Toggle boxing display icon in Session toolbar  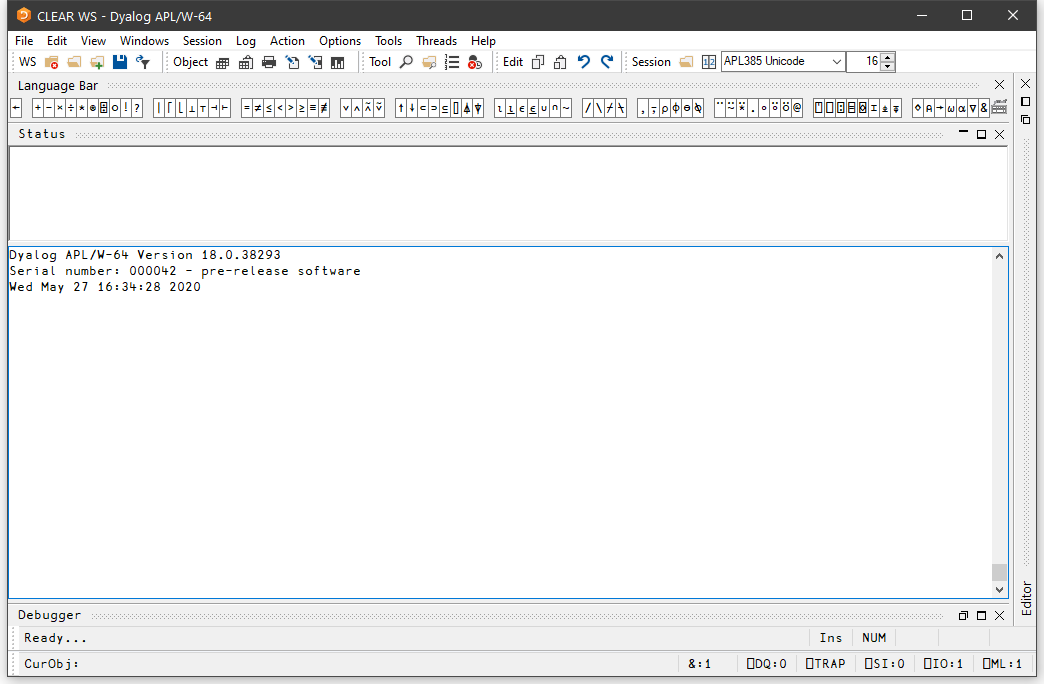708,62
